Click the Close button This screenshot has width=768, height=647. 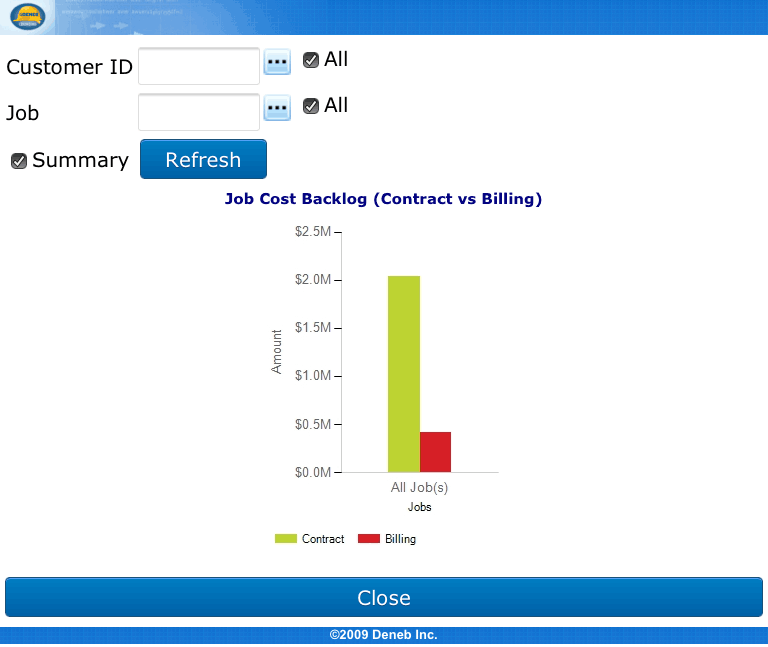point(384,597)
